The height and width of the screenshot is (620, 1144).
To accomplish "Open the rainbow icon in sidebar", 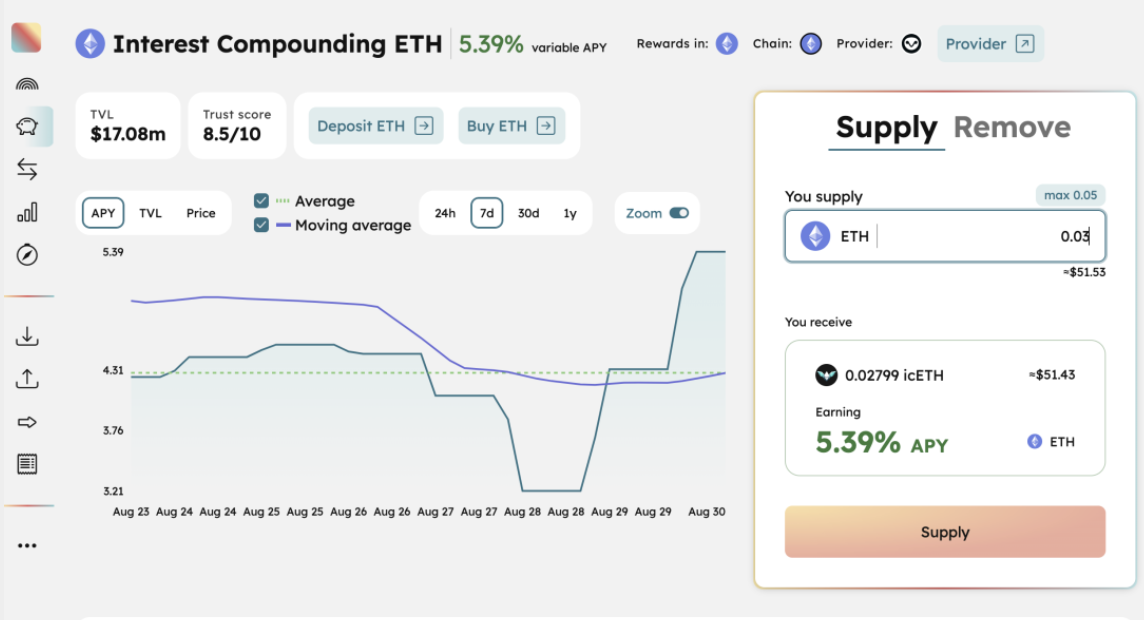I will click(27, 84).
